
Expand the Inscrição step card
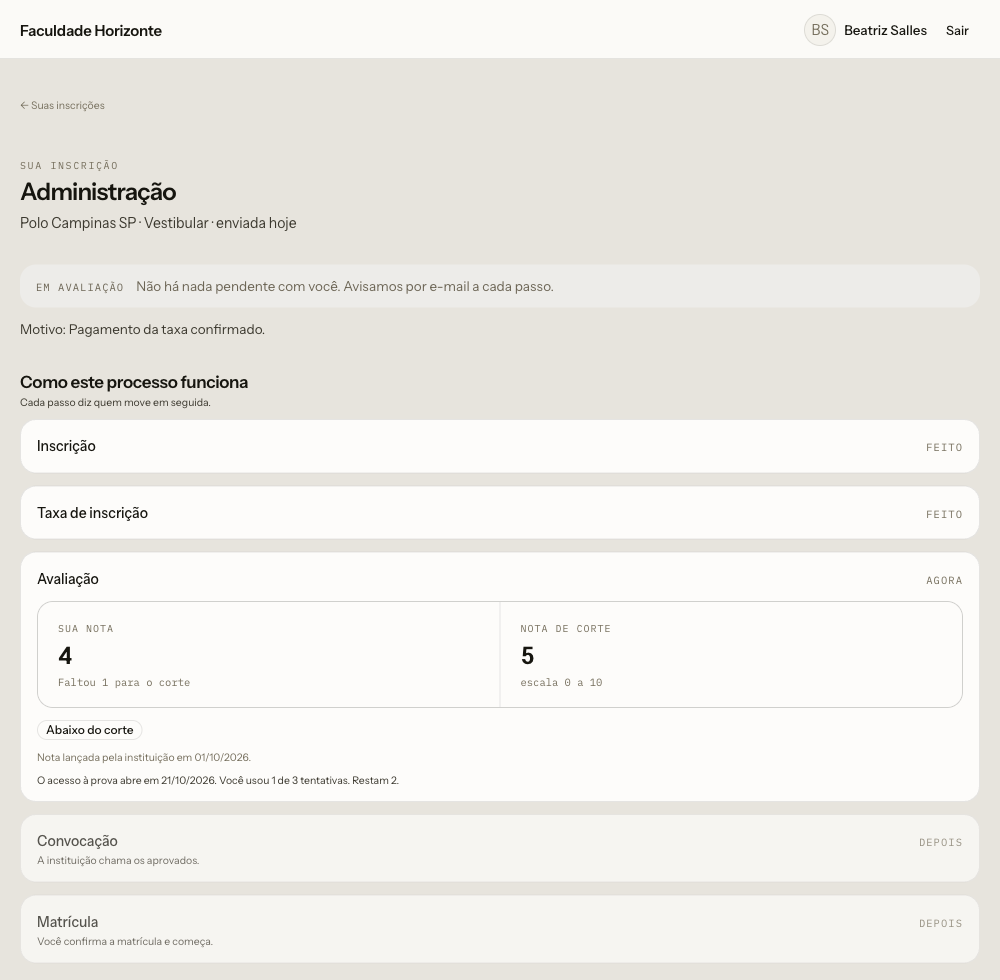pyautogui.click(x=500, y=446)
